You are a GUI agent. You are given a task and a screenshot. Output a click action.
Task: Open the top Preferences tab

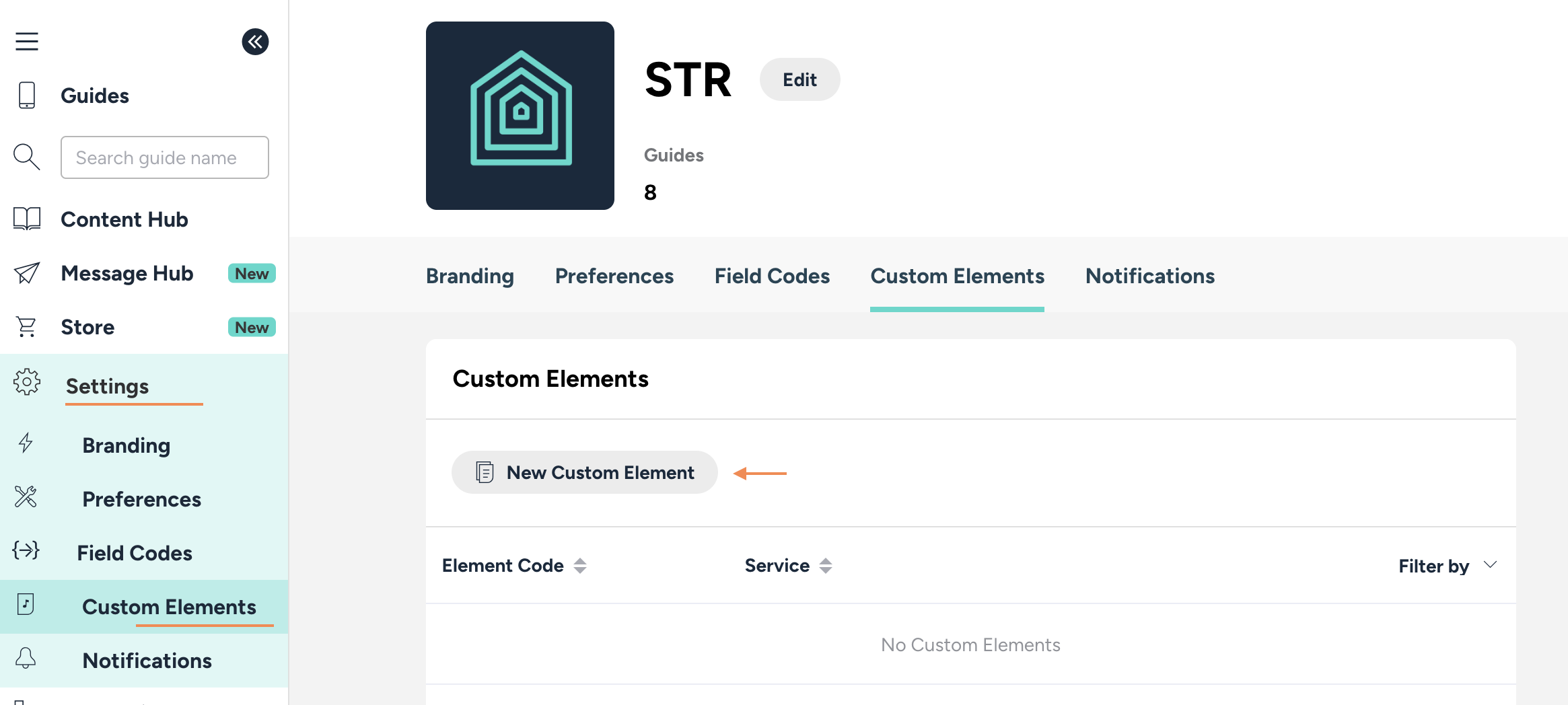pos(614,276)
